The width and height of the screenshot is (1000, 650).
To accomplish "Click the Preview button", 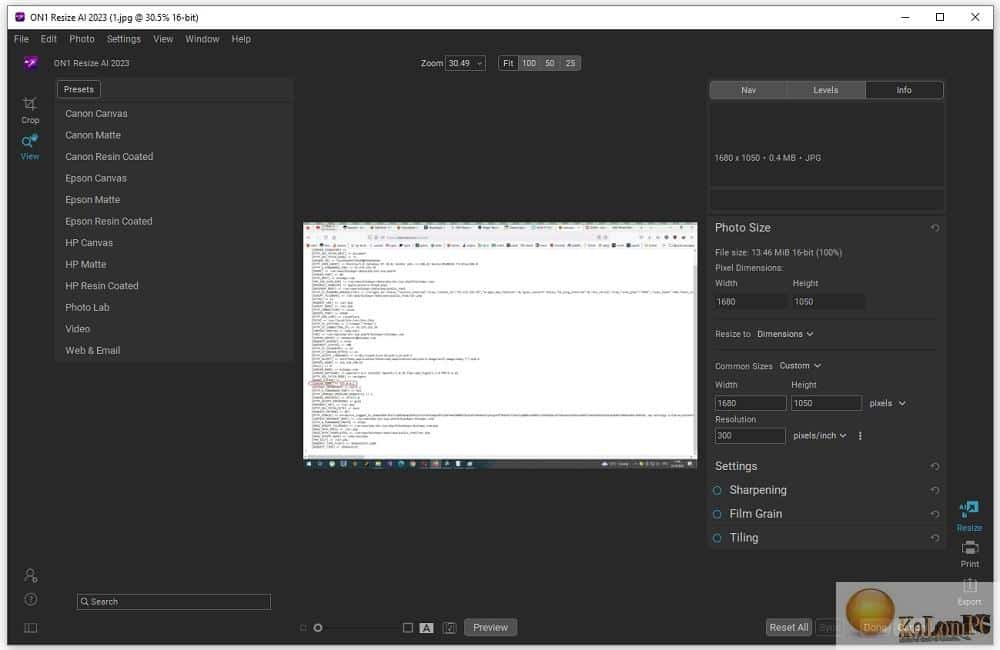I will coord(490,628).
